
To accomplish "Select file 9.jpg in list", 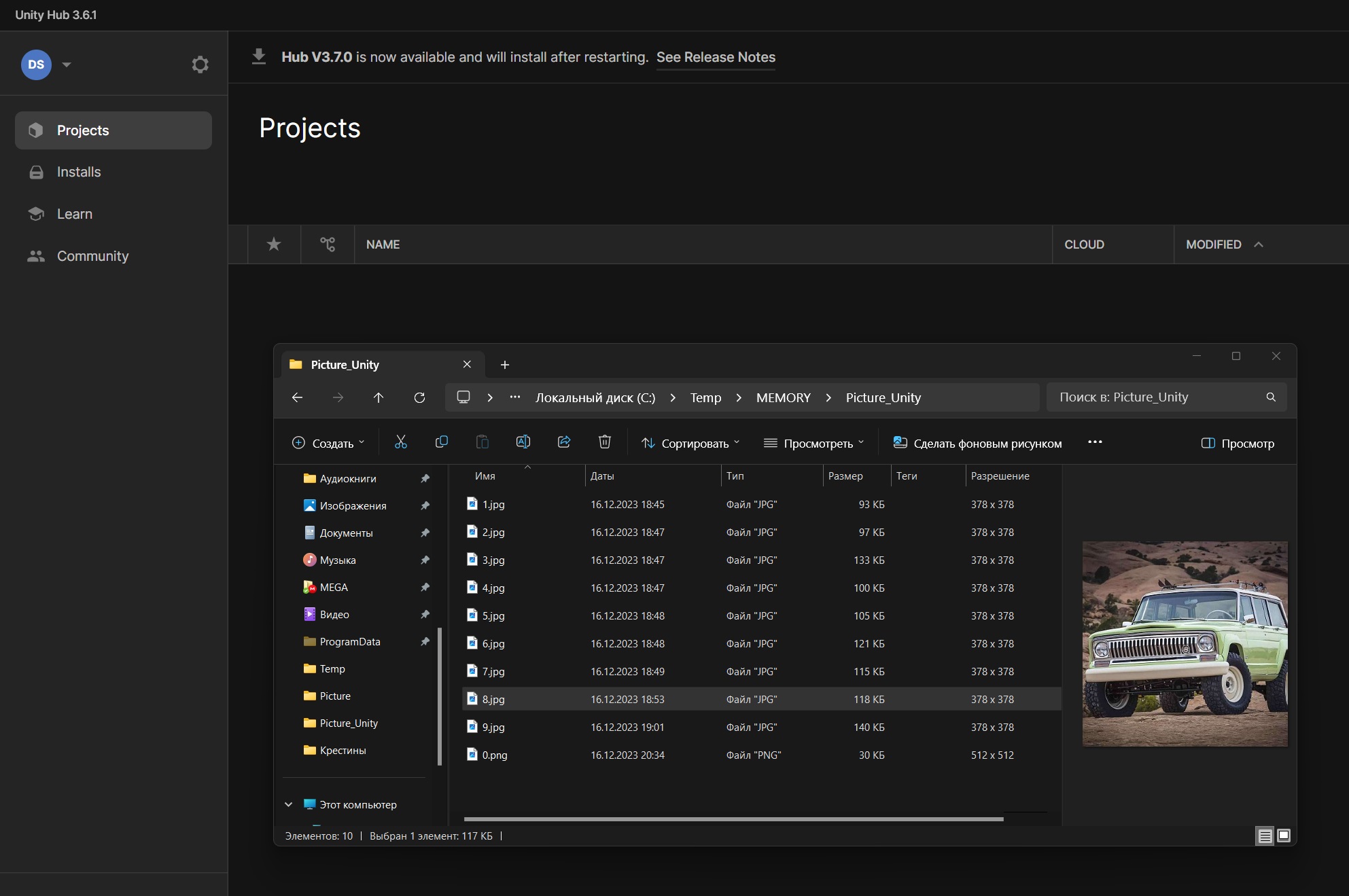I will pos(761,728).
